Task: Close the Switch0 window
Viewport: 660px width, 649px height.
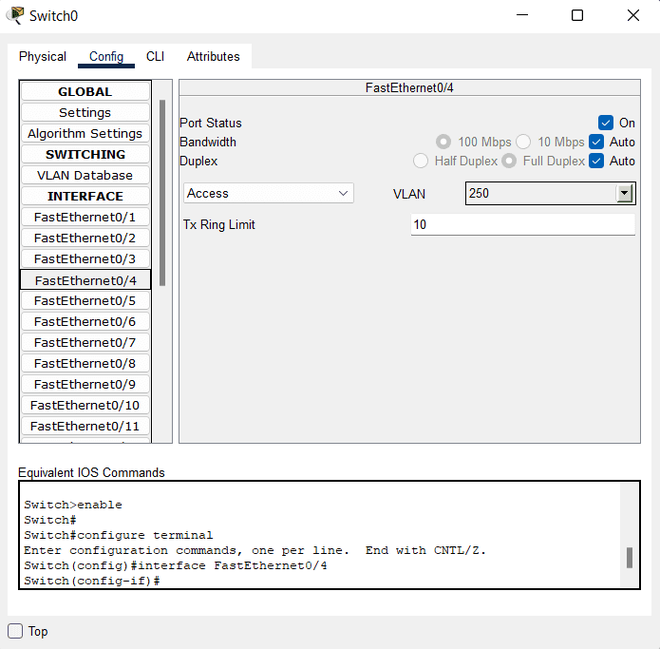Action: pos(633,16)
